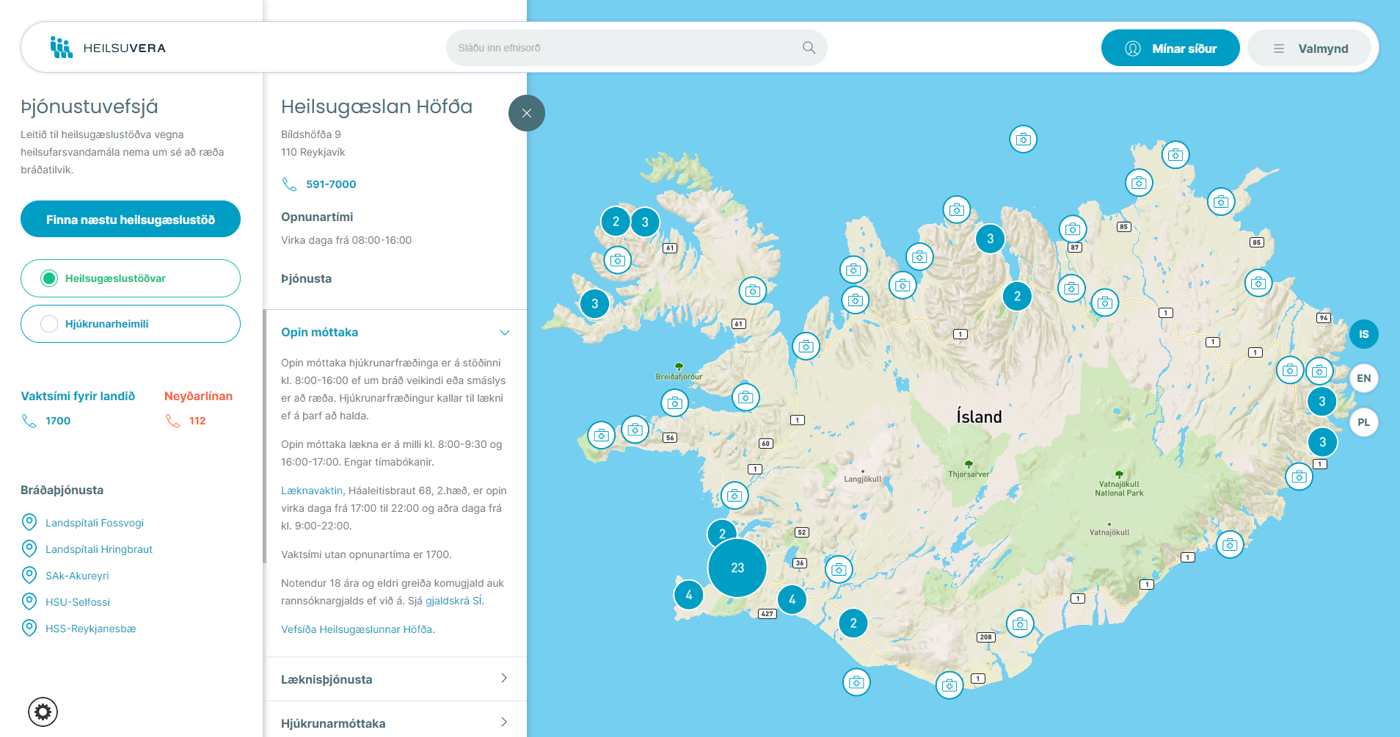Click the cluster marker showing 23
The width and height of the screenshot is (1400, 737).
[x=737, y=567]
